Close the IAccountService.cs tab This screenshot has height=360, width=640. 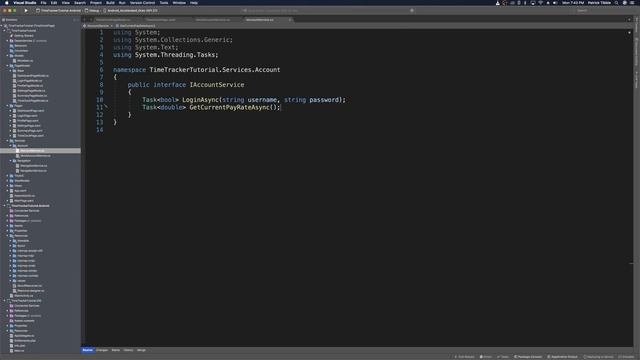(x=290, y=20)
